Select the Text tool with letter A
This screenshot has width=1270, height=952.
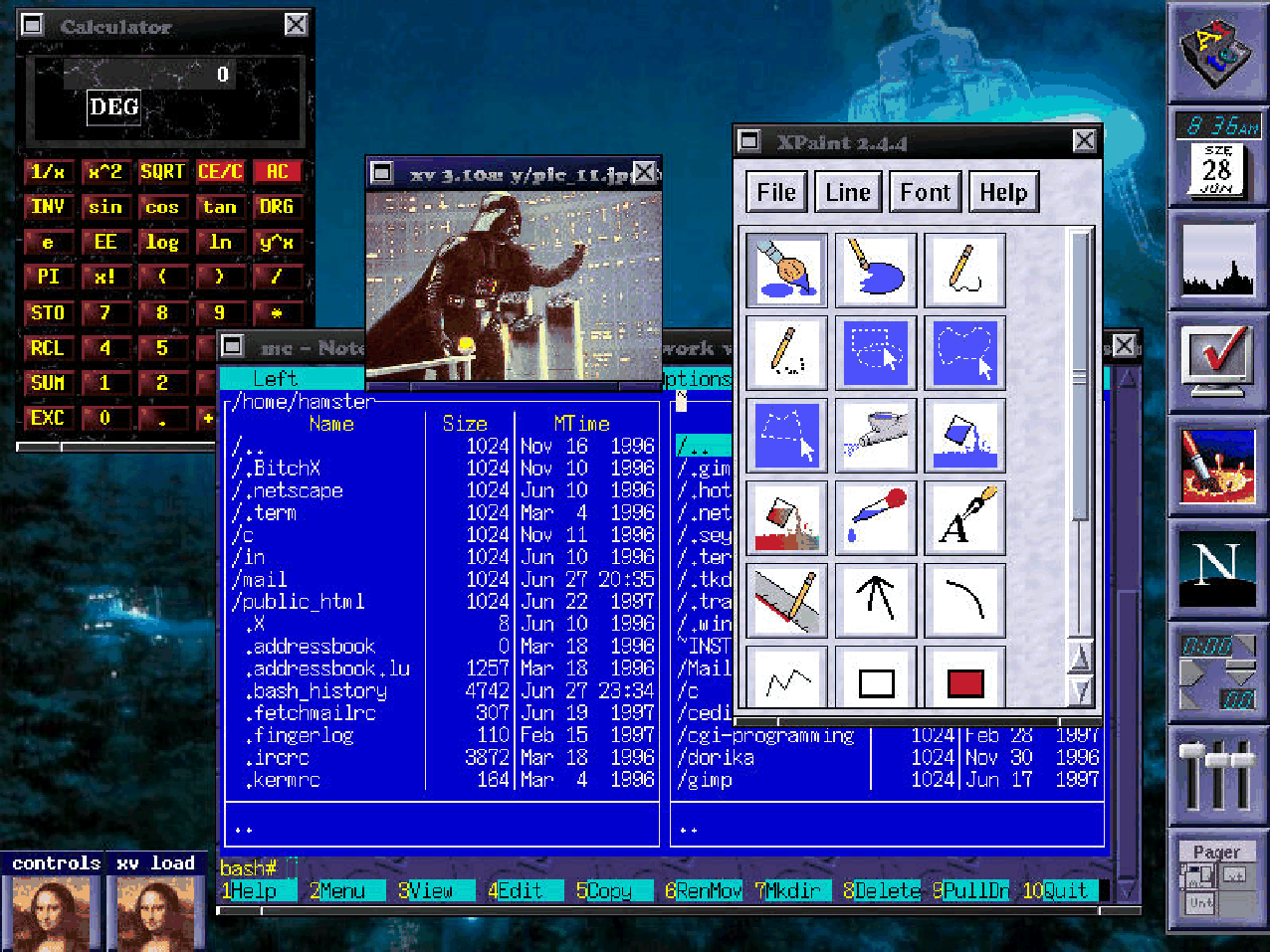[964, 517]
